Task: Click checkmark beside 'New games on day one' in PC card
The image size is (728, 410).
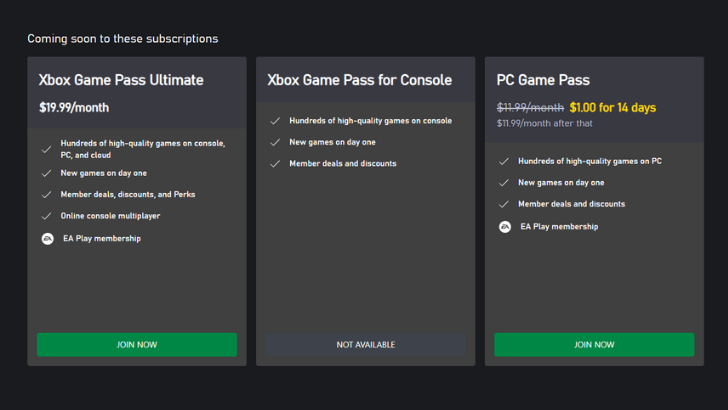Action: click(x=504, y=182)
